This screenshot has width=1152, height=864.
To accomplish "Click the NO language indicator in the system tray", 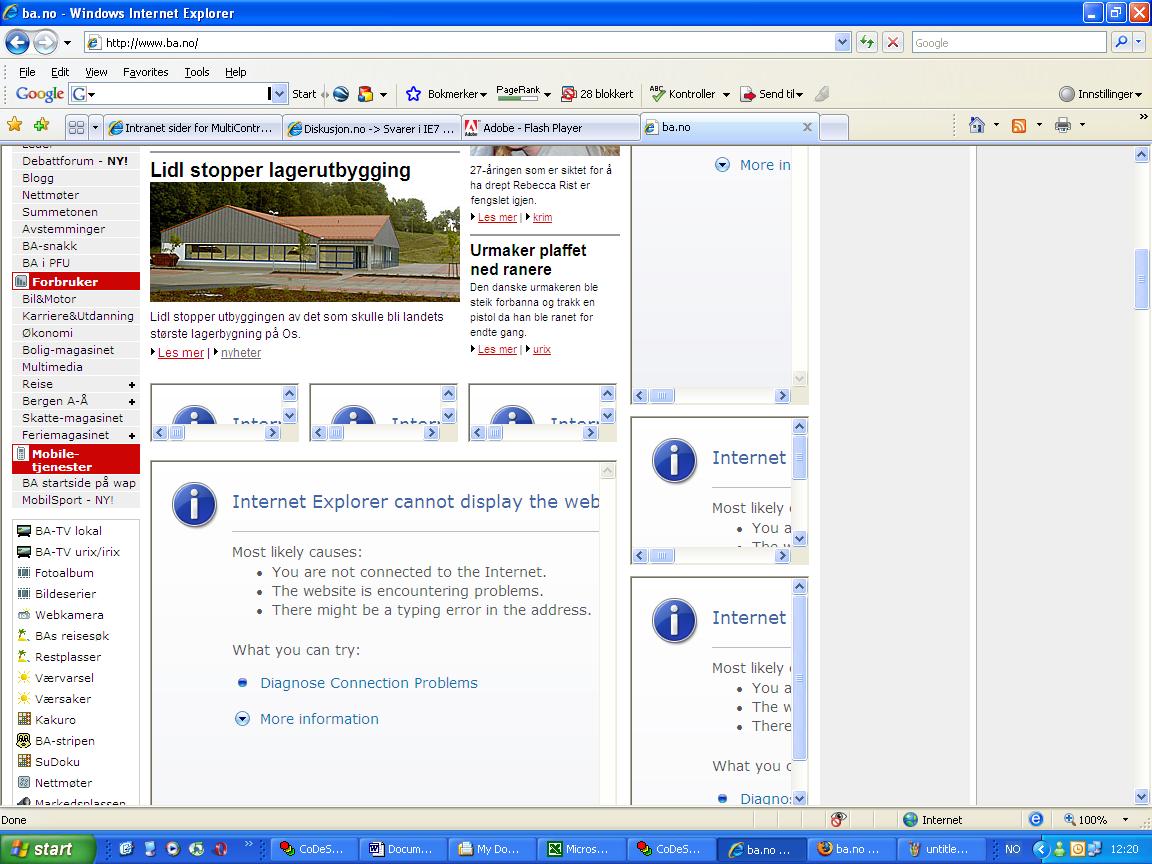I will coord(1012,849).
